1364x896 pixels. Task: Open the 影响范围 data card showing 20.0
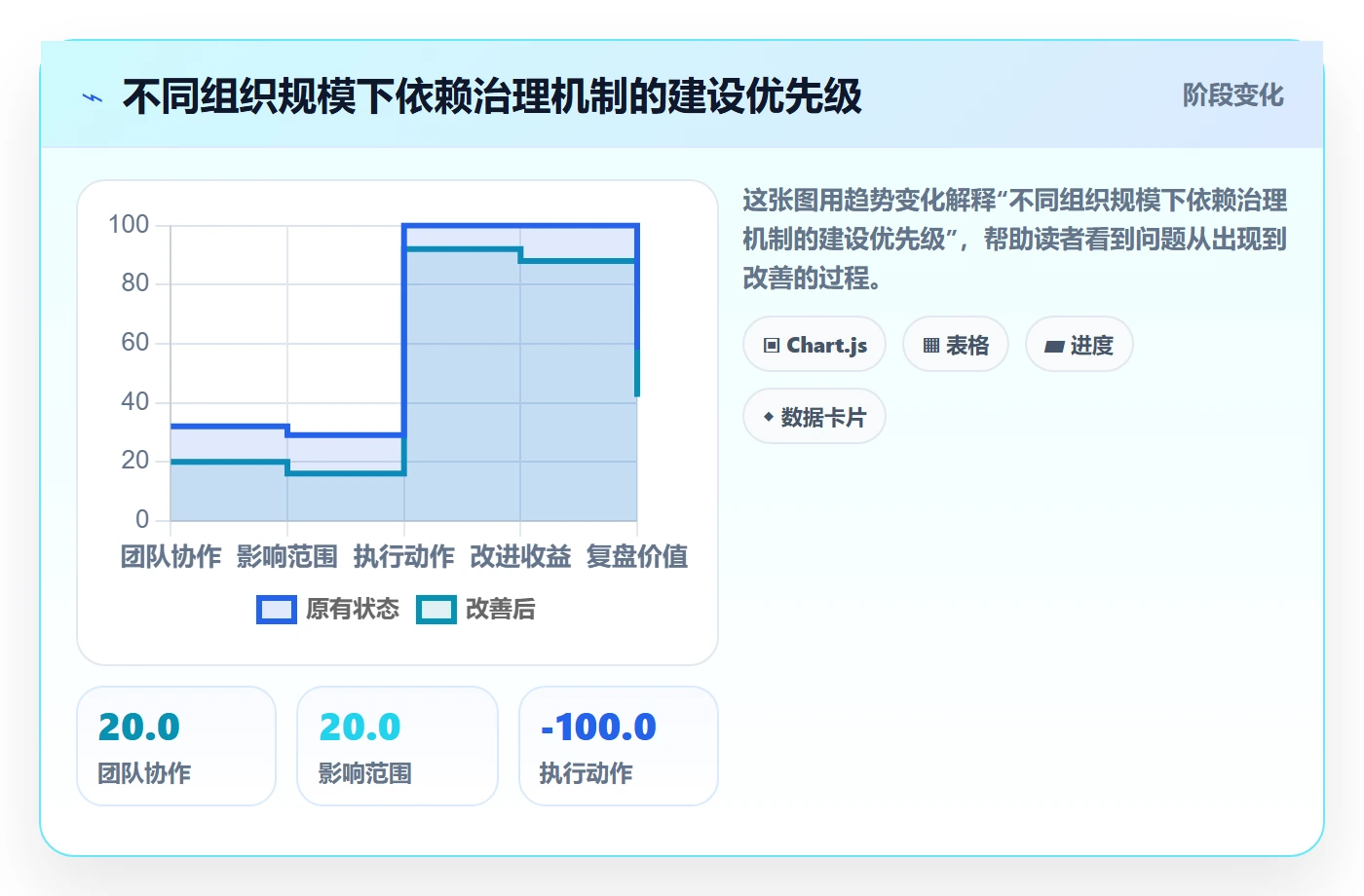point(398,746)
